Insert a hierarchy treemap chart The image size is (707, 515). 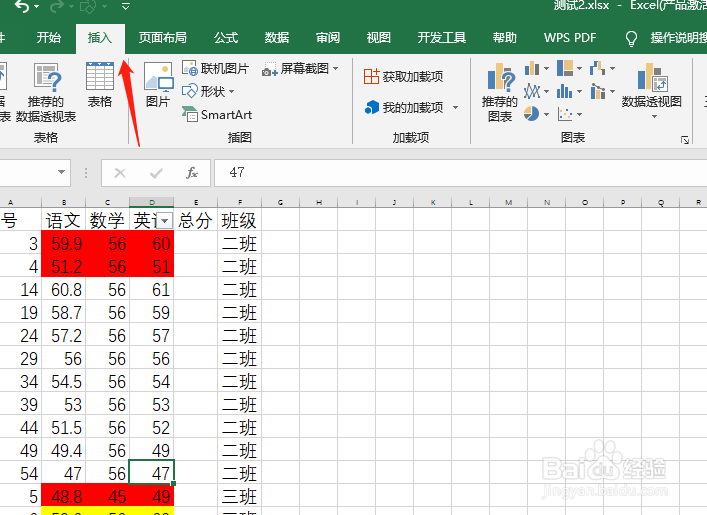click(565, 69)
